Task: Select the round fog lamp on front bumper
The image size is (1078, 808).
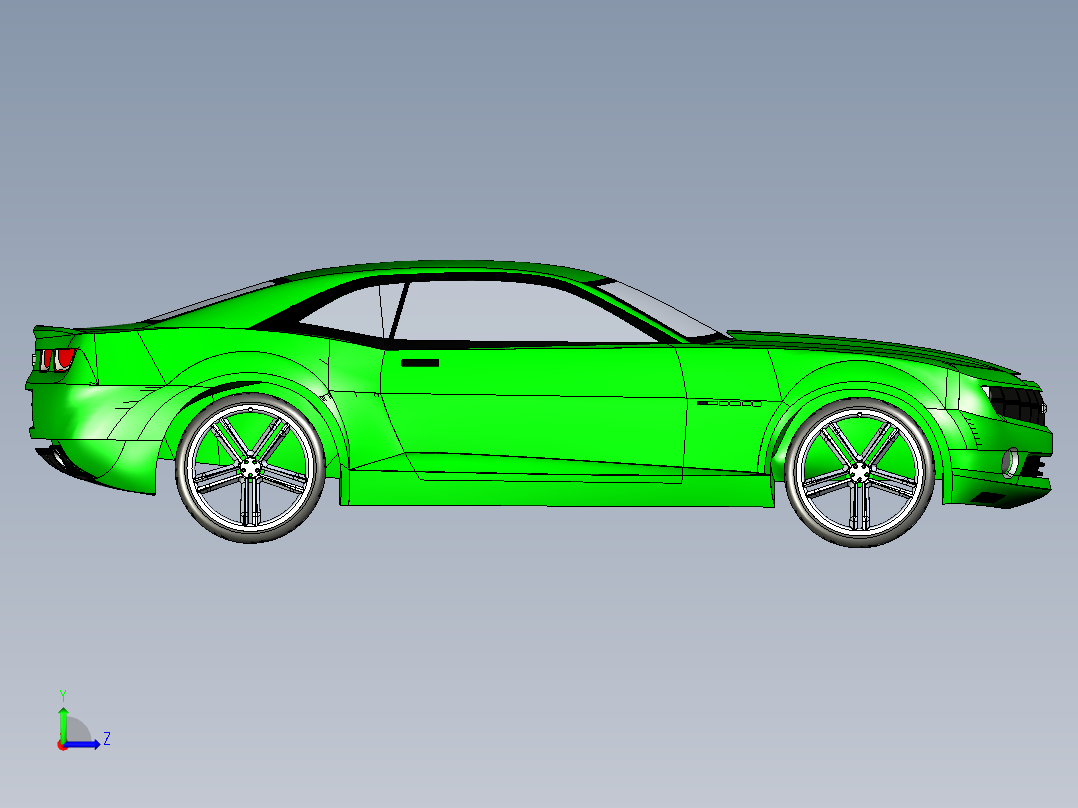Action: [1010, 462]
